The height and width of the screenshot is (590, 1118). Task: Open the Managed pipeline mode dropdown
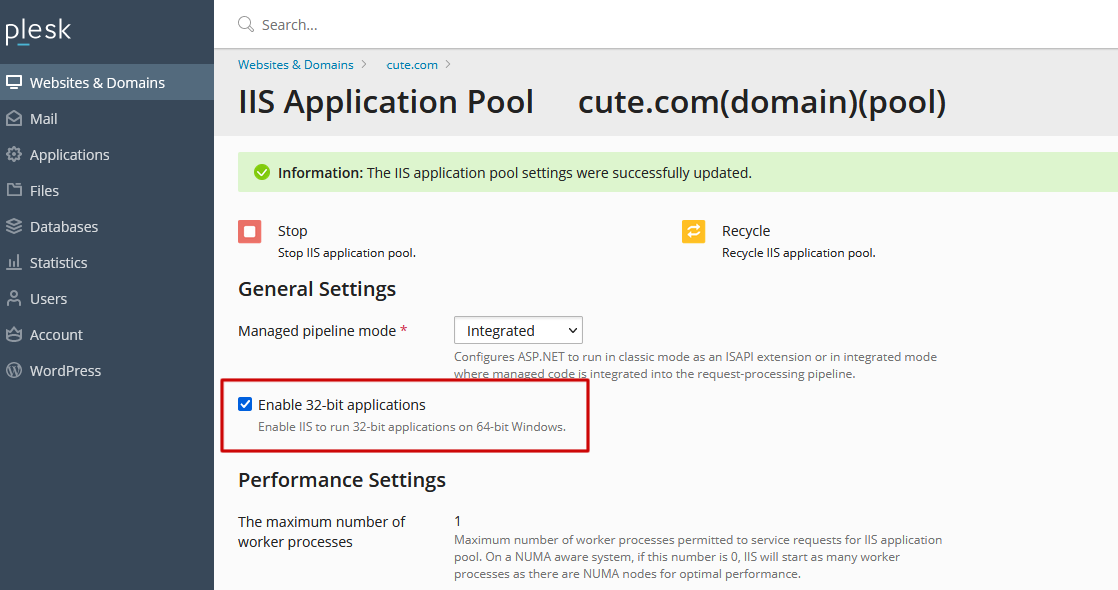(518, 330)
